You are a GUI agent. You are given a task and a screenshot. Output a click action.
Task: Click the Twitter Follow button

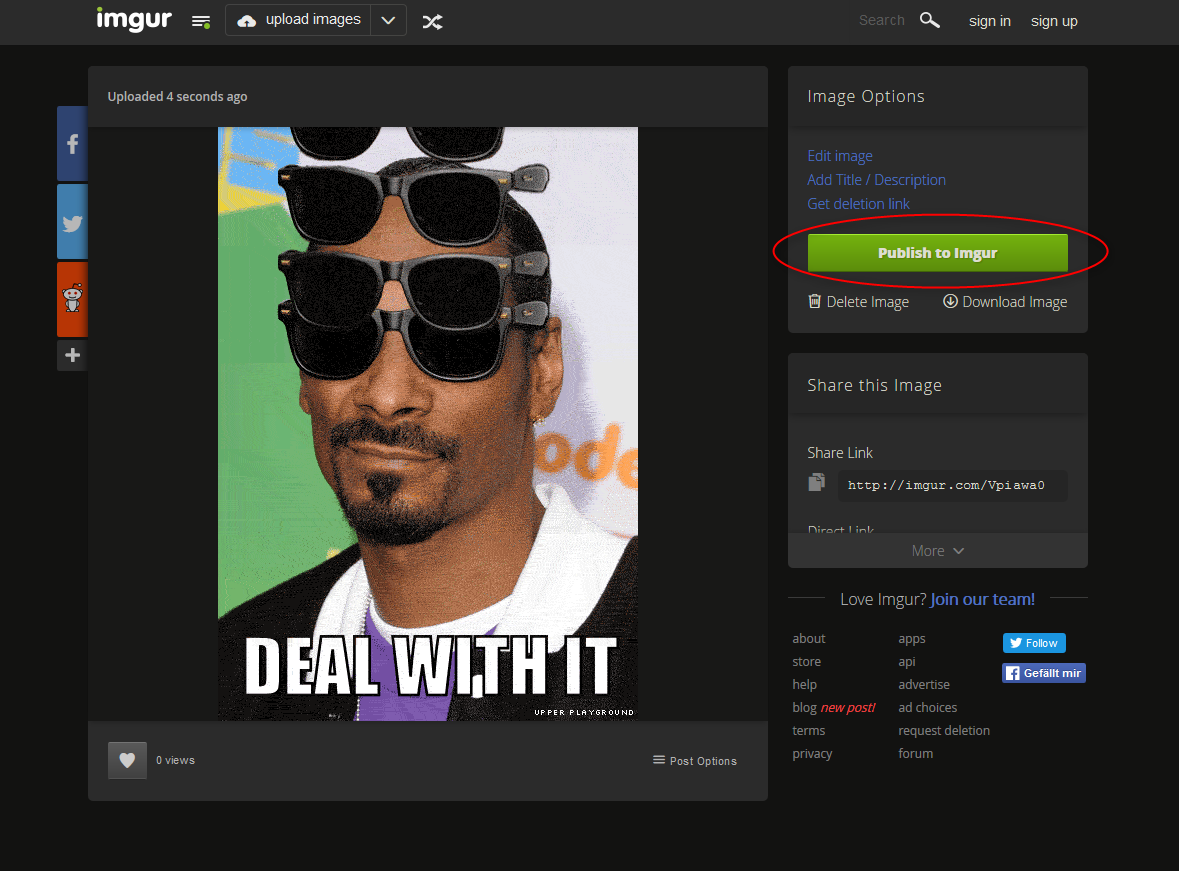point(1034,643)
